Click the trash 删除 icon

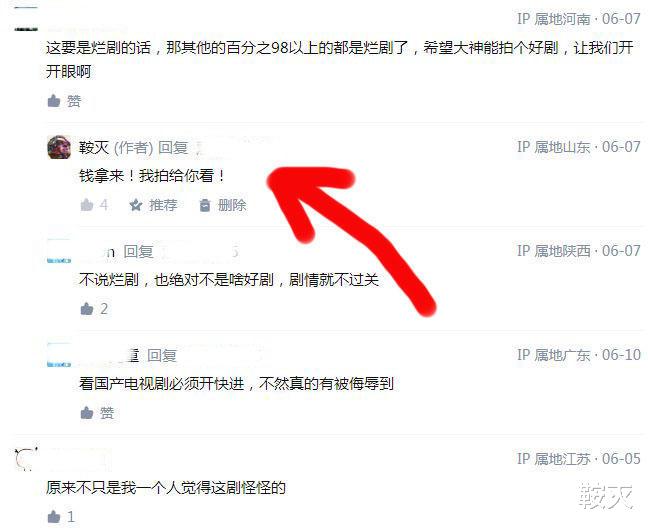tap(205, 205)
